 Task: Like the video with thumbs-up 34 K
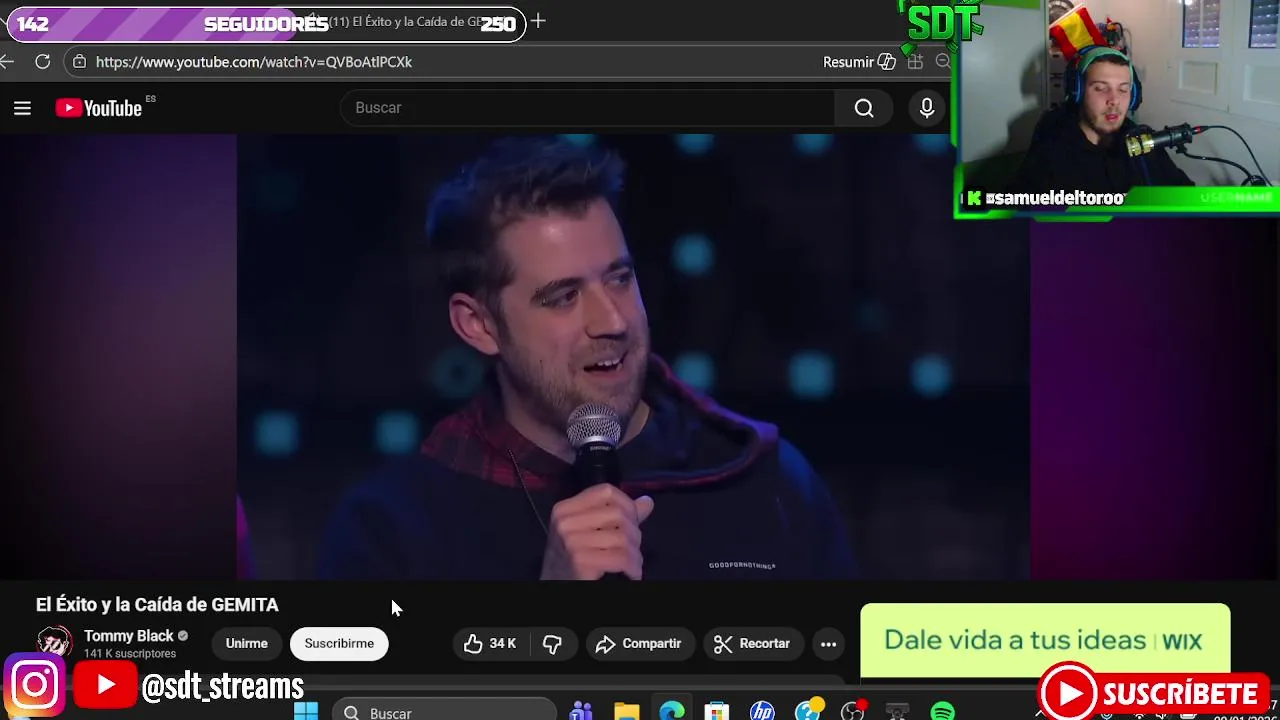[490, 644]
